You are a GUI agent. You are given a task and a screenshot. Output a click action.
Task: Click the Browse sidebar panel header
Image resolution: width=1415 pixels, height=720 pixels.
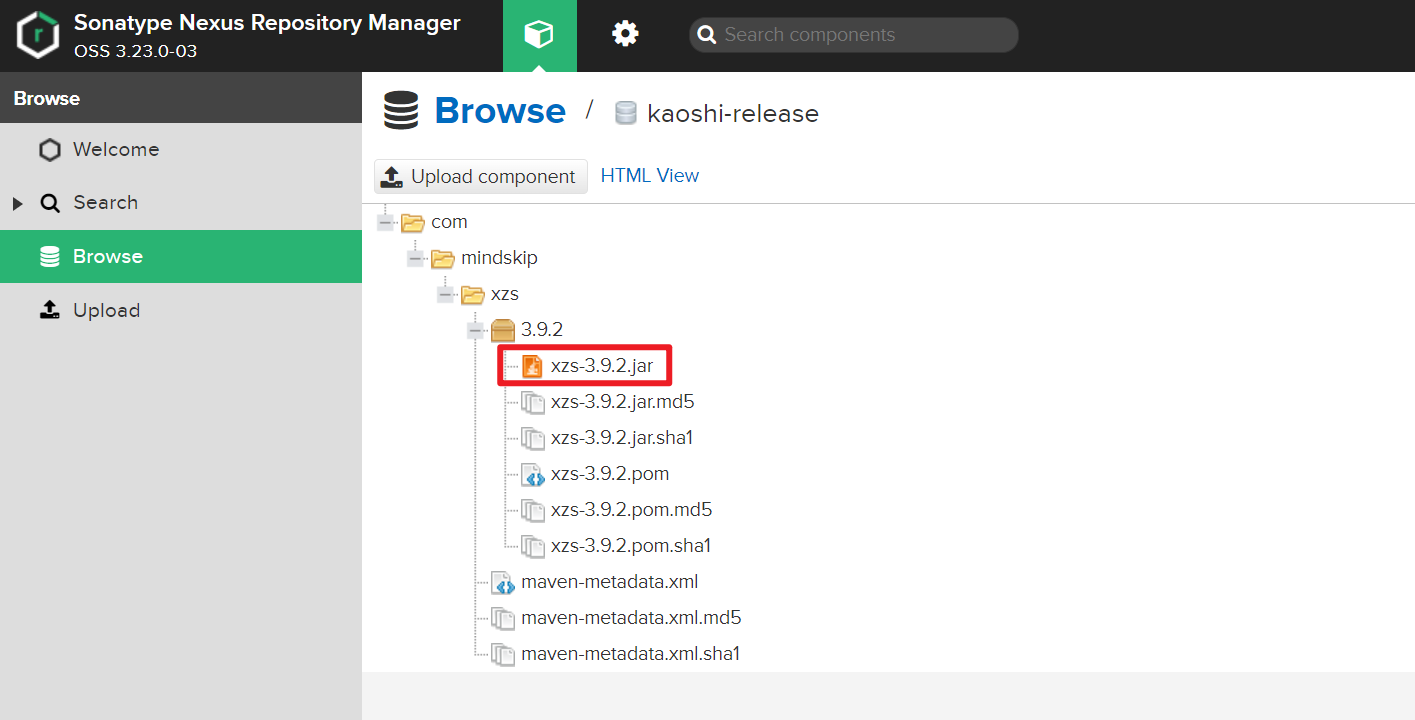pos(181,98)
